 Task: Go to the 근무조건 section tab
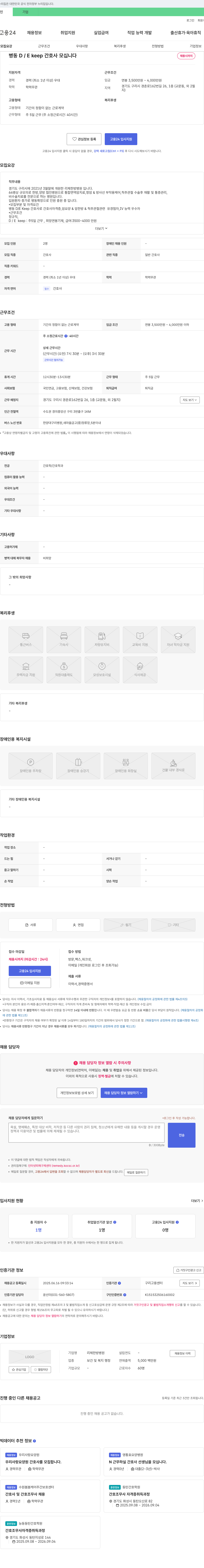(x=44, y=46)
